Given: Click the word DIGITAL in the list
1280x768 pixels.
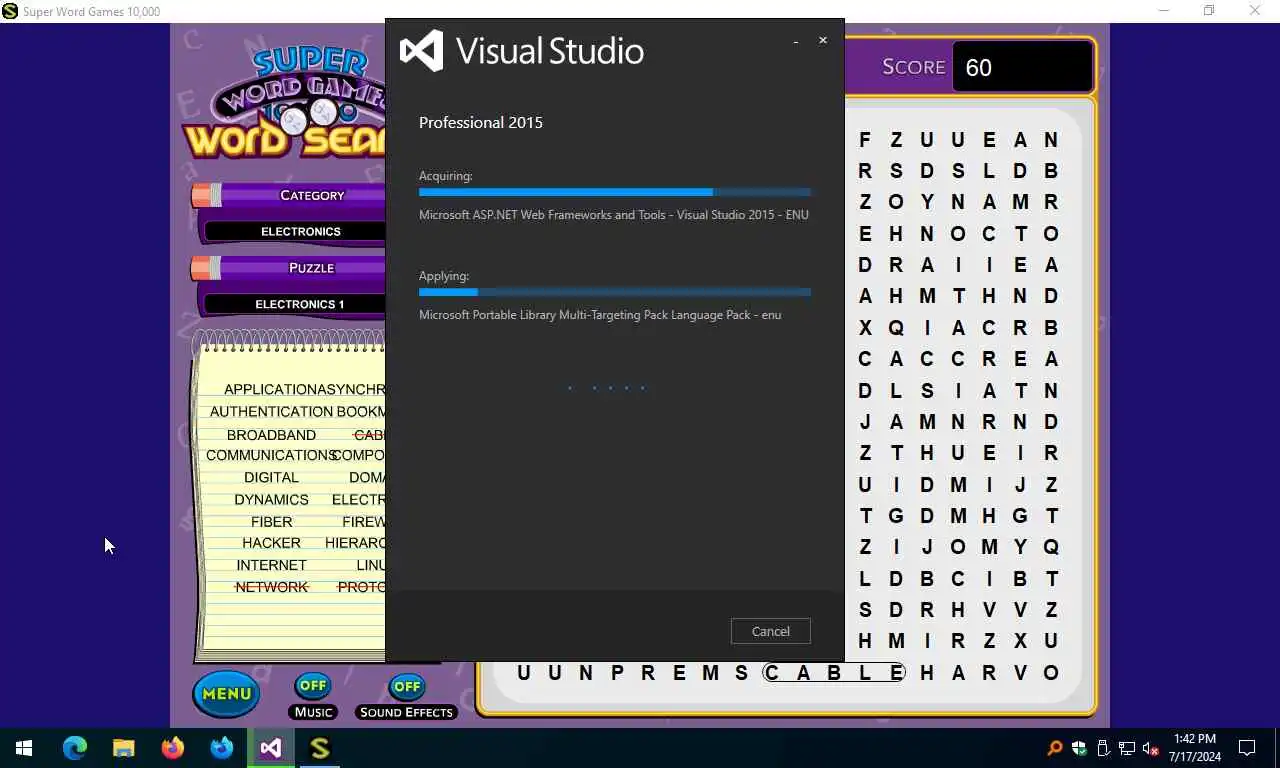Looking at the screenshot, I should [271, 478].
